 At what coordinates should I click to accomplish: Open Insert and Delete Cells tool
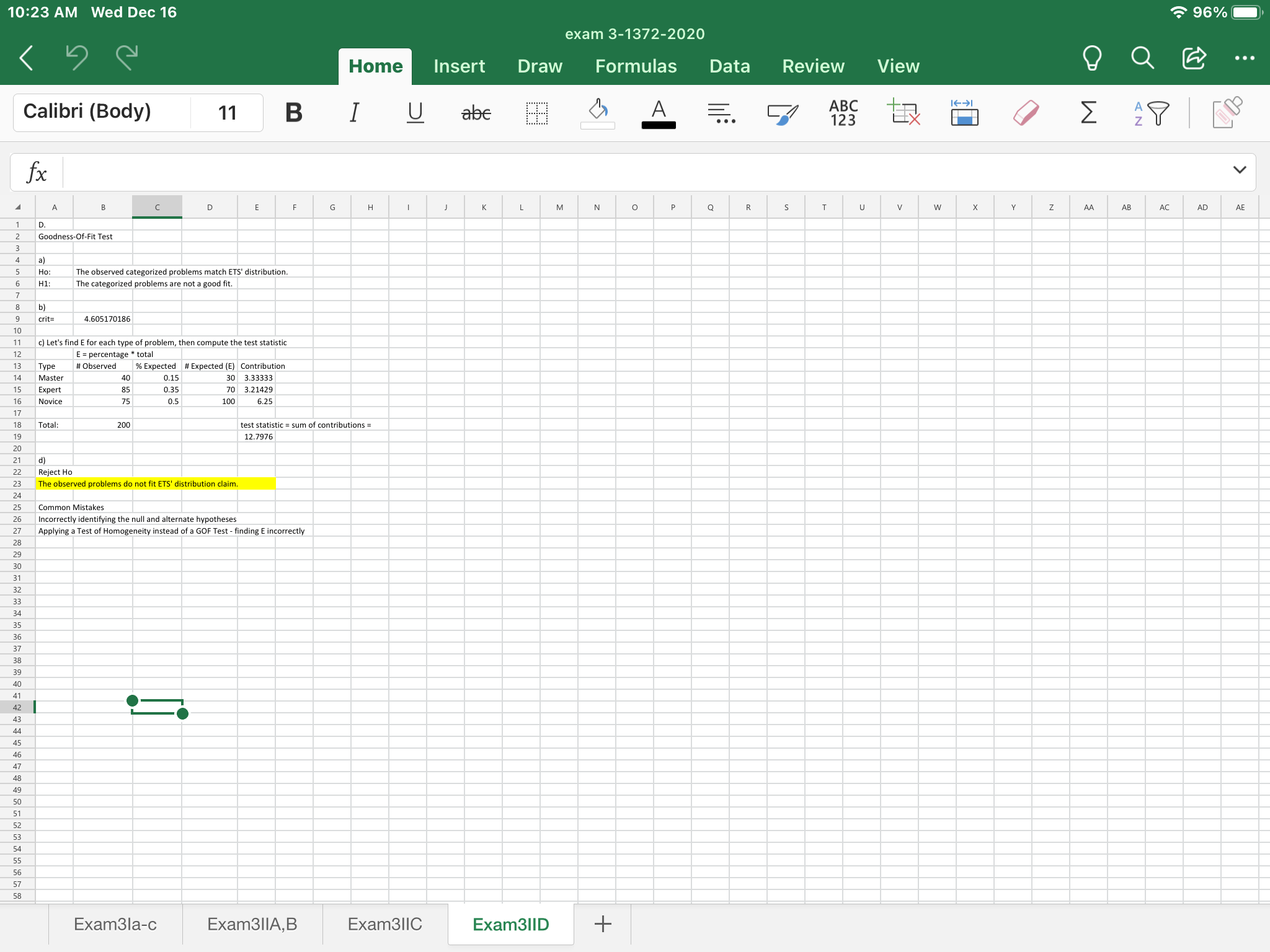click(x=904, y=113)
